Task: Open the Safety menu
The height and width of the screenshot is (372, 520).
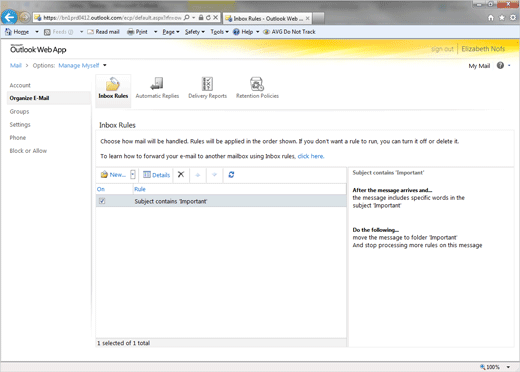Action: pos(195,32)
